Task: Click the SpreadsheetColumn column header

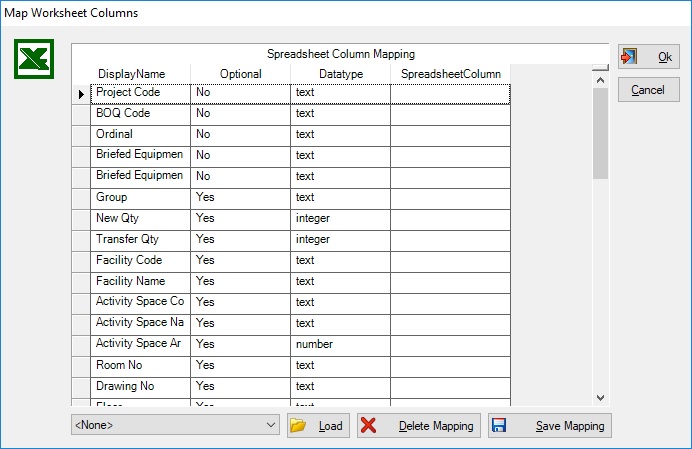Action: (x=450, y=74)
